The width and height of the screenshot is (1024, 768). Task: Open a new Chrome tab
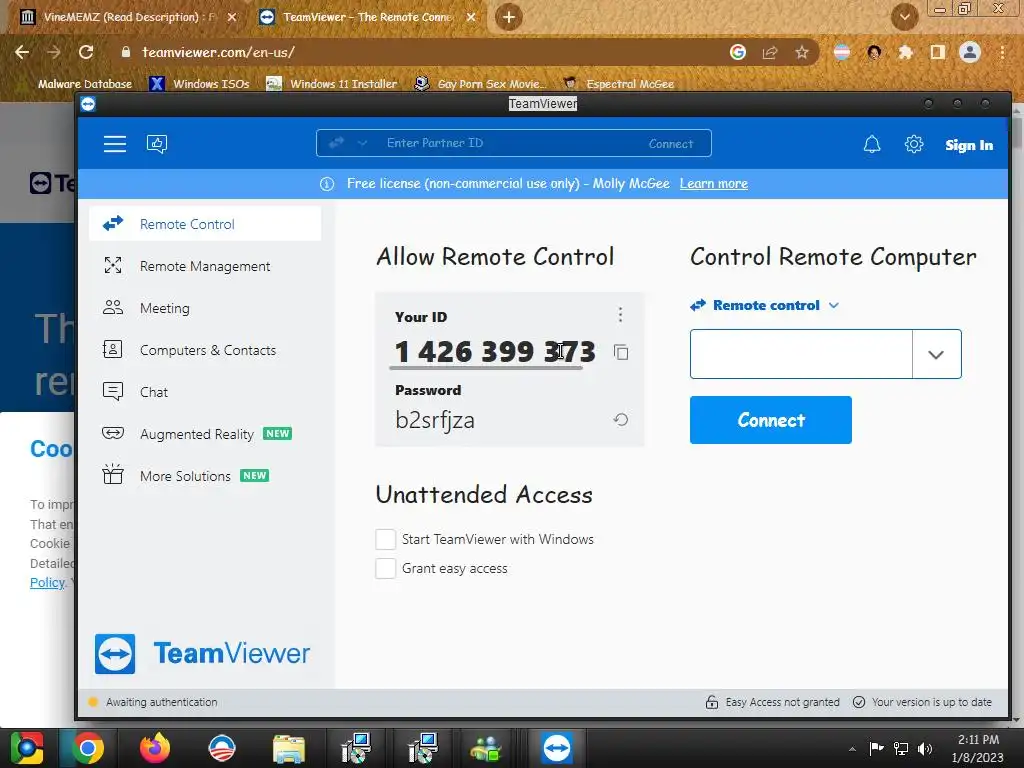509,17
